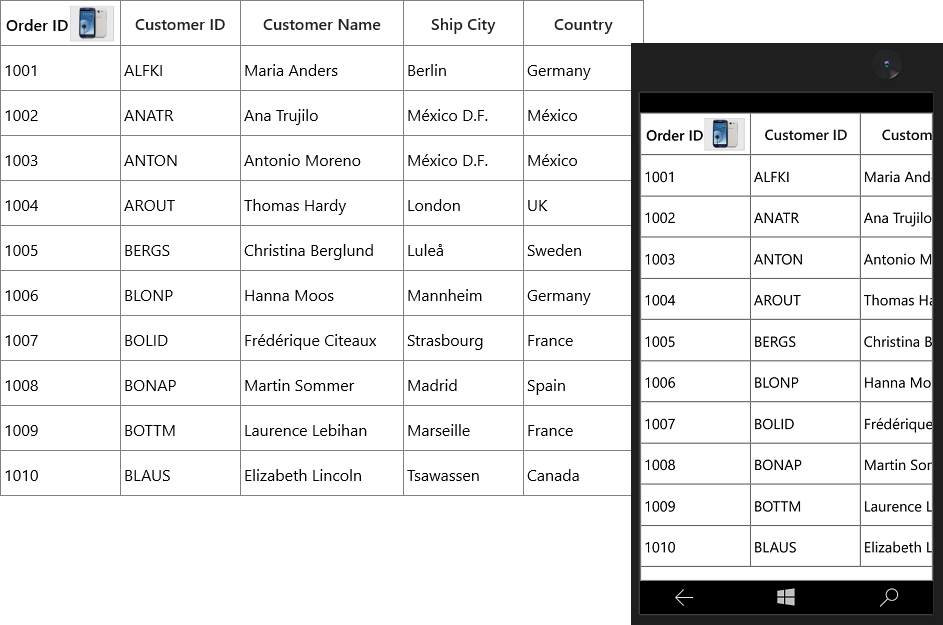Sort by the Customer Name column header
Image resolution: width=943 pixels, height=625 pixels.
point(322,25)
